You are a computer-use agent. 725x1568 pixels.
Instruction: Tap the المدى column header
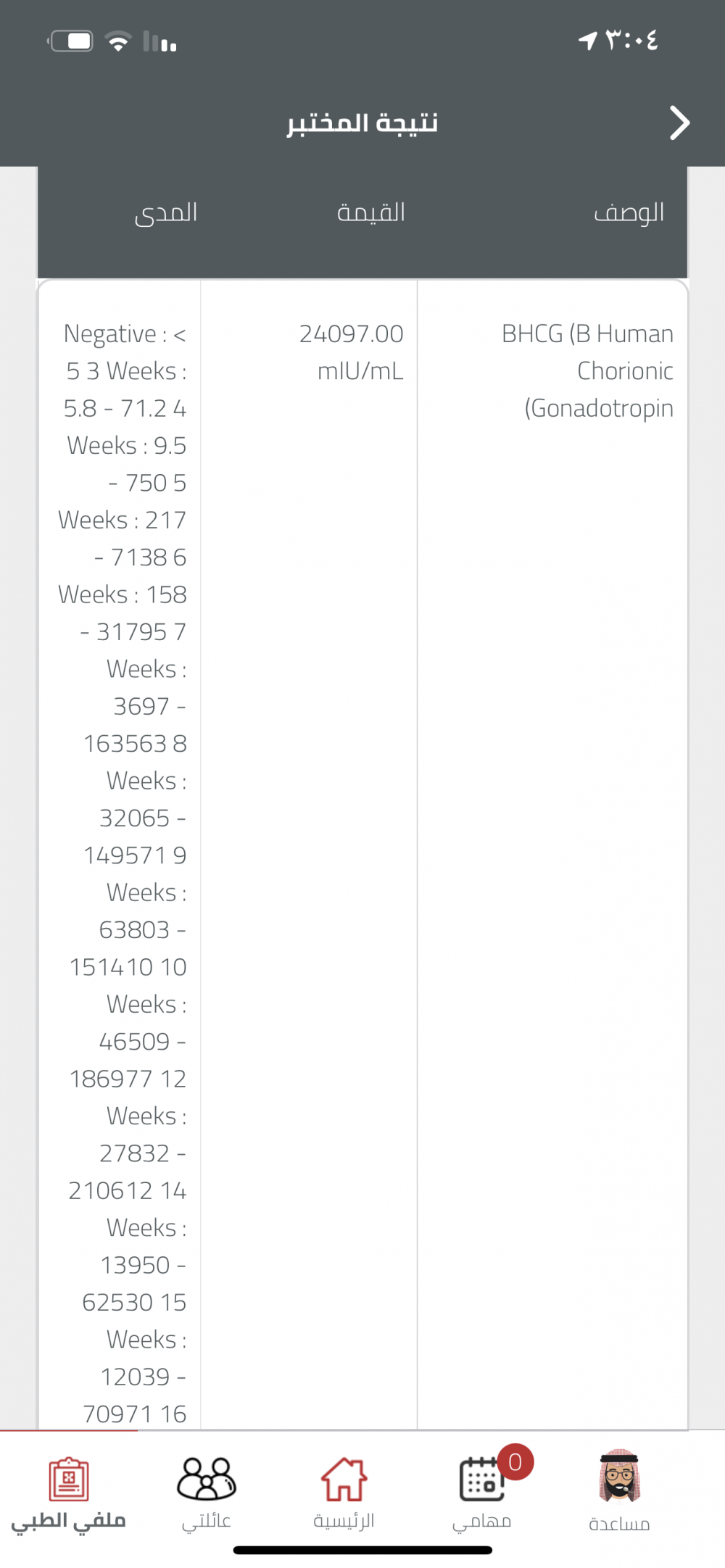[x=166, y=214]
